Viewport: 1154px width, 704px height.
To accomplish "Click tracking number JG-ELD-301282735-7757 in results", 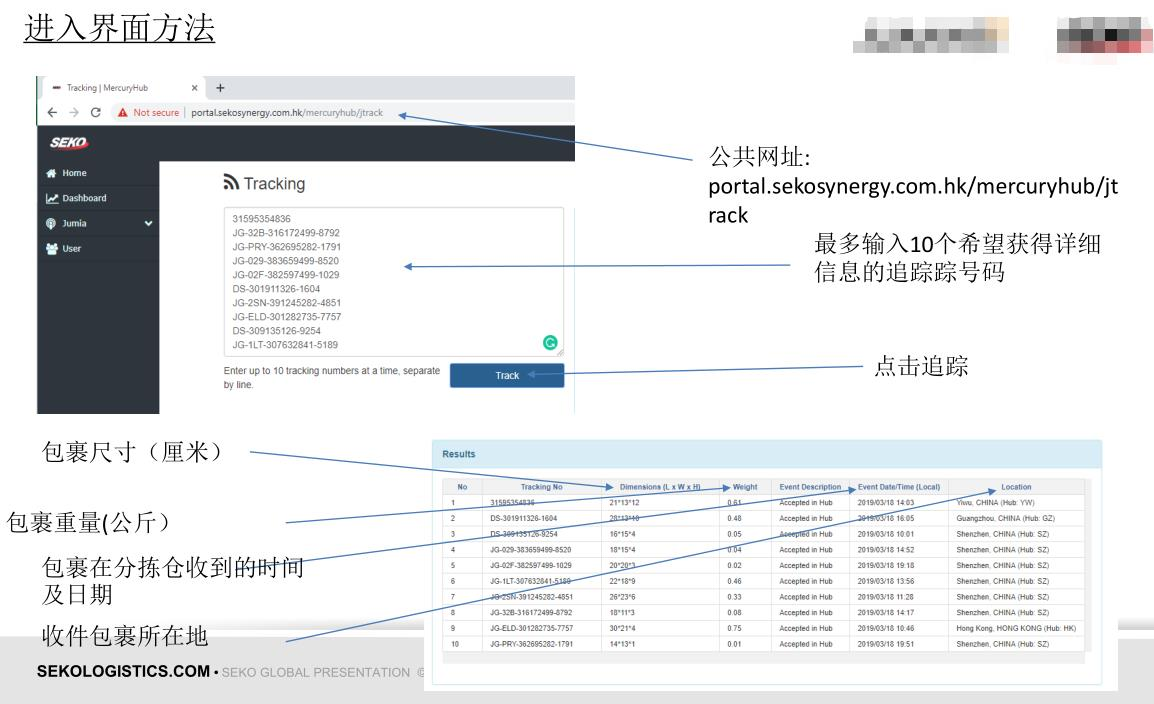I will click(x=531, y=629).
